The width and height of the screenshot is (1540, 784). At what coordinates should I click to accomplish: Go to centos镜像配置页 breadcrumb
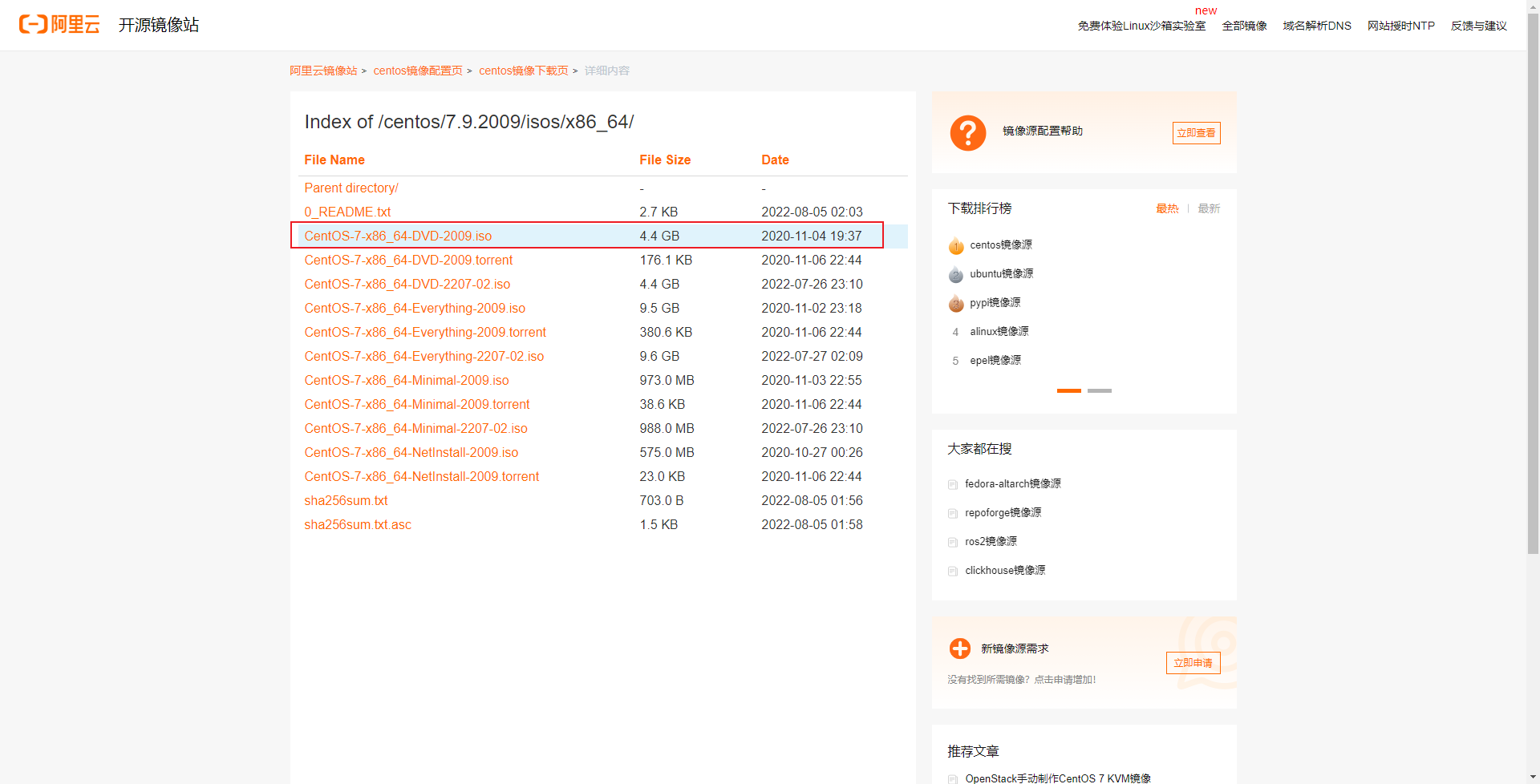[x=418, y=71]
